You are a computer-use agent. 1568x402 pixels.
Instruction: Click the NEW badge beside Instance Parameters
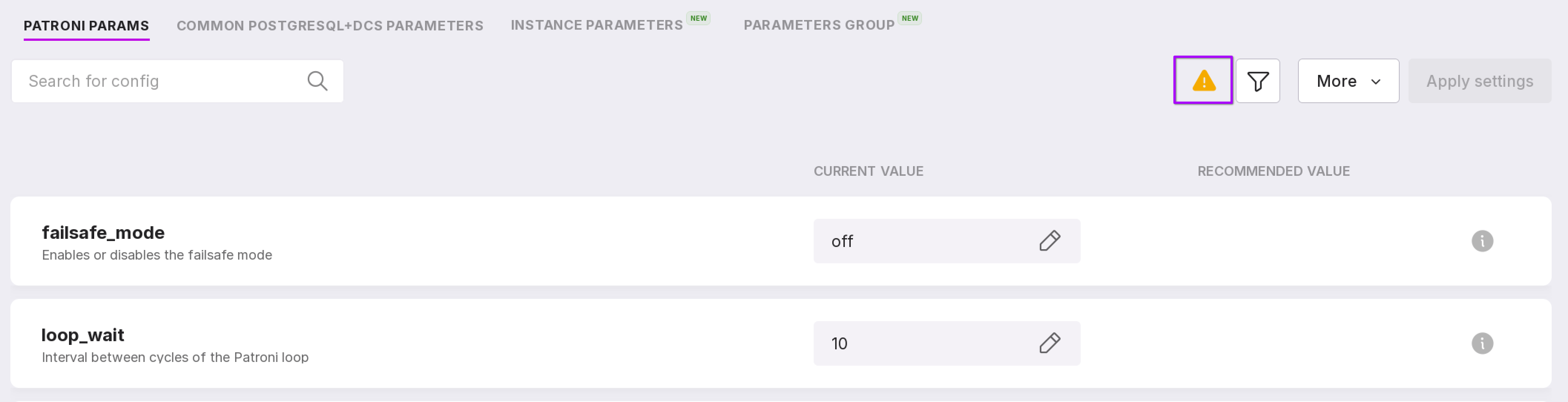coord(698,18)
